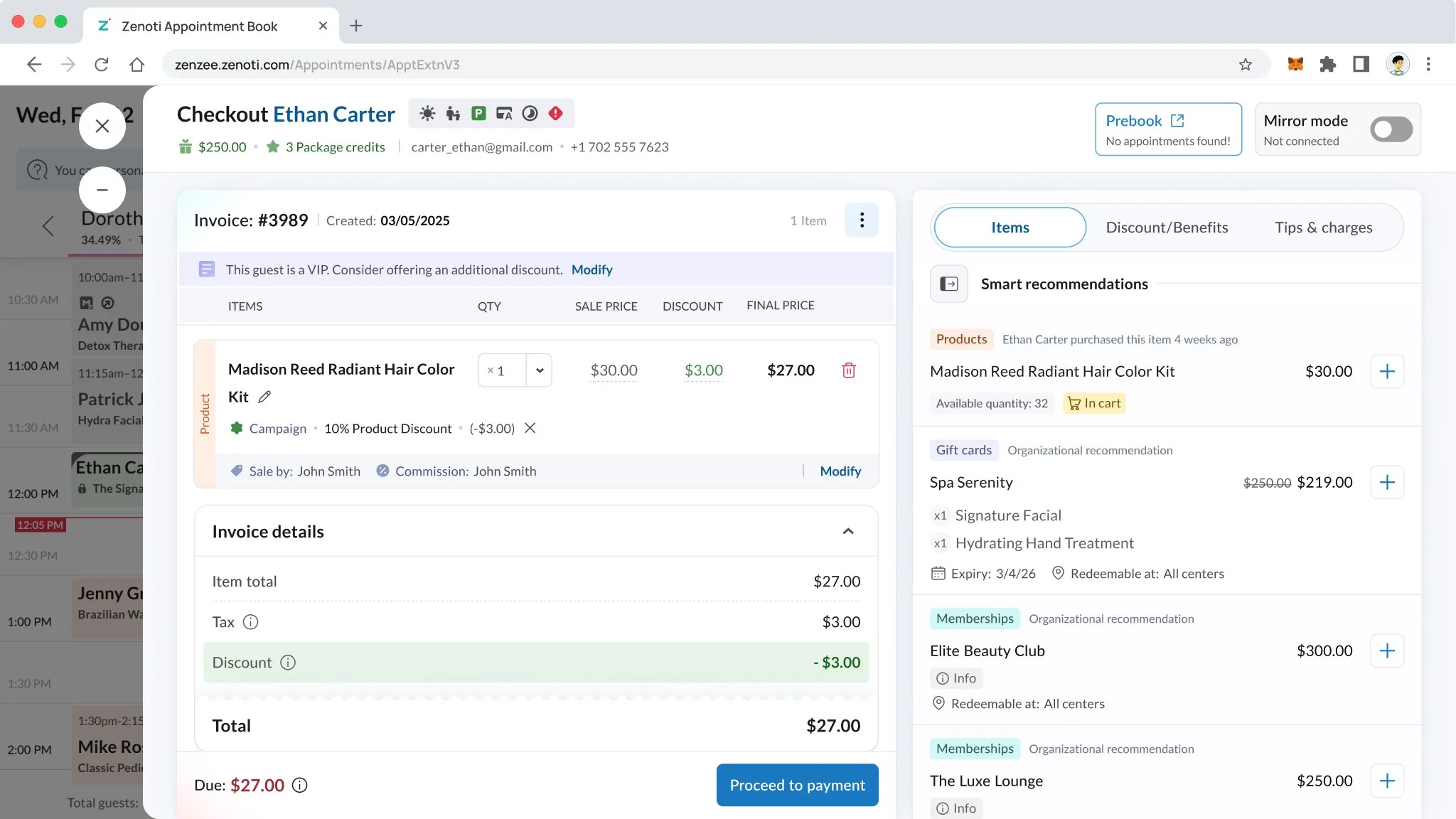
Task: Click the pencil edit icon beside Kit
Action: pyautogui.click(x=264, y=397)
